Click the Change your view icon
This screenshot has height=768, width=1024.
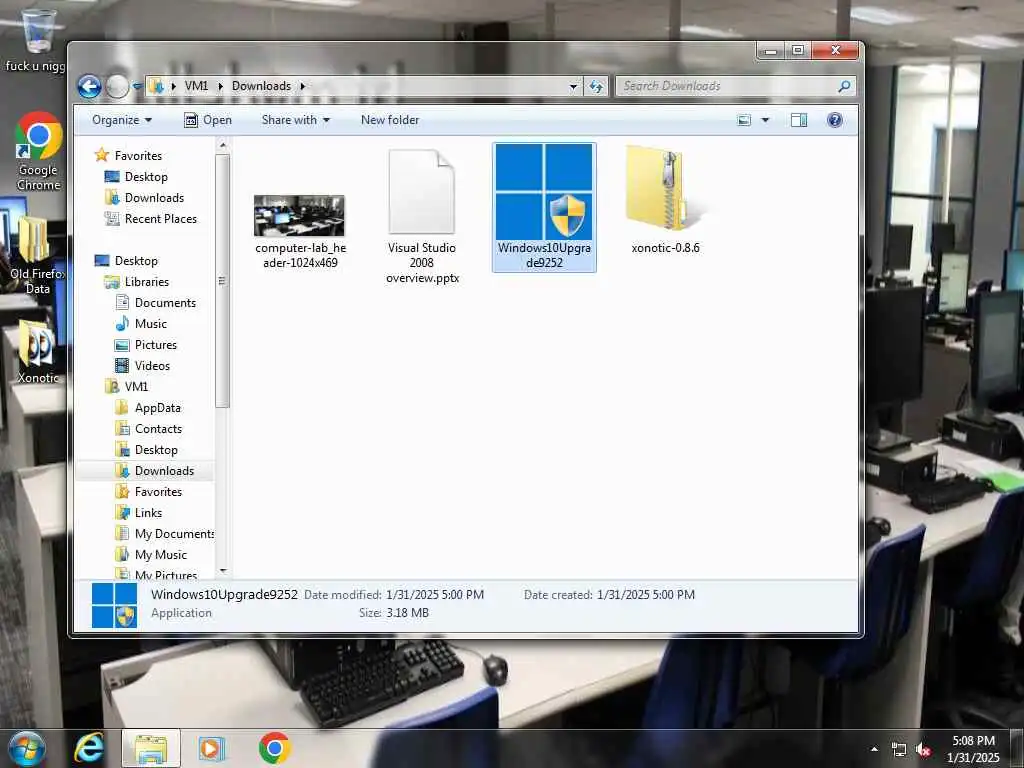[x=744, y=120]
